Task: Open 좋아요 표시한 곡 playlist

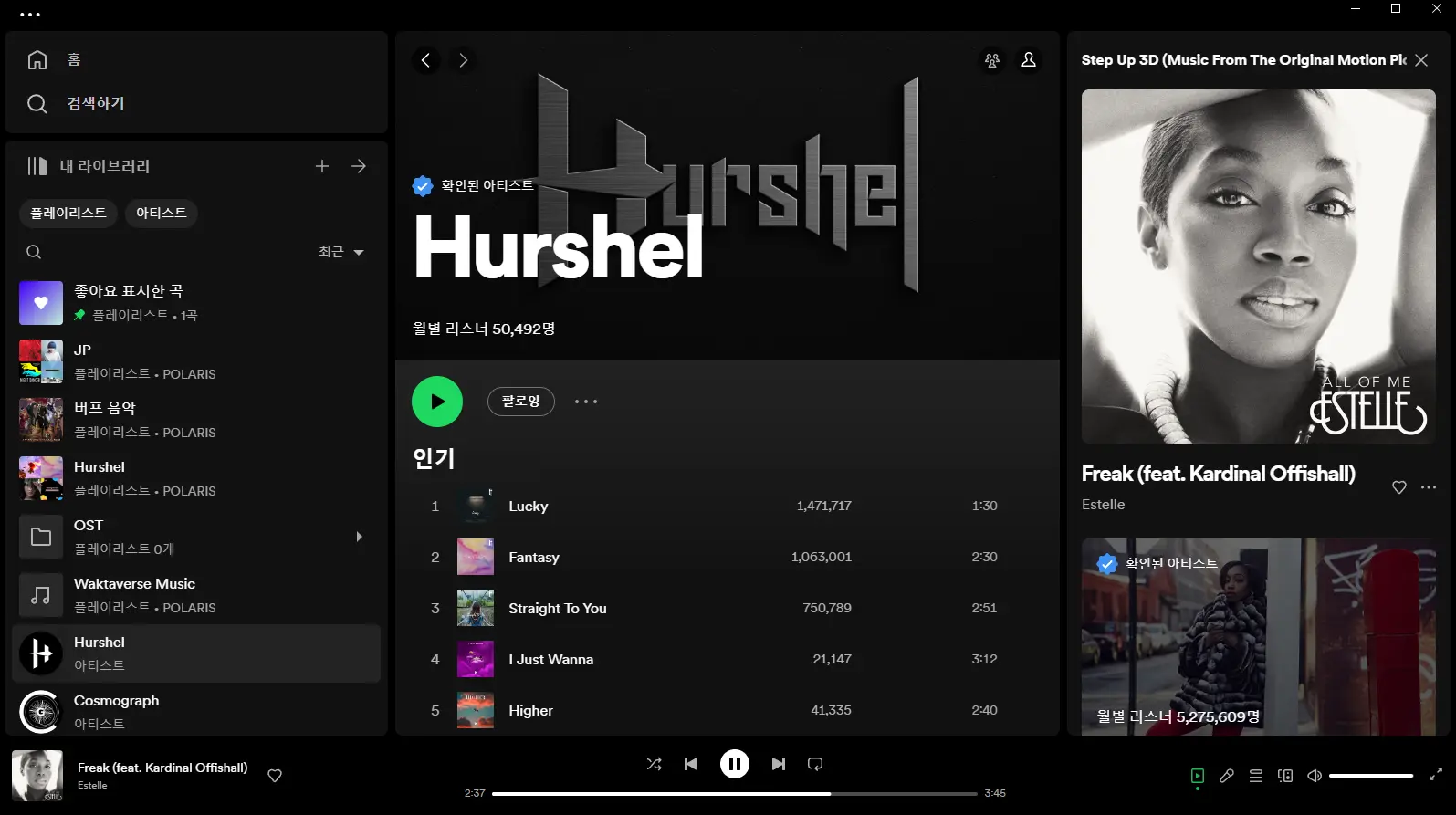Action: click(x=196, y=303)
